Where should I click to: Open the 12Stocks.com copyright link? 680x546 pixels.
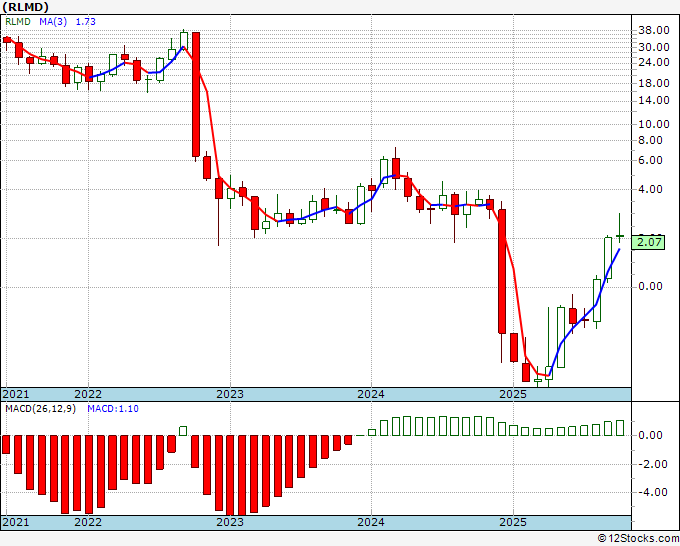click(x=638, y=539)
